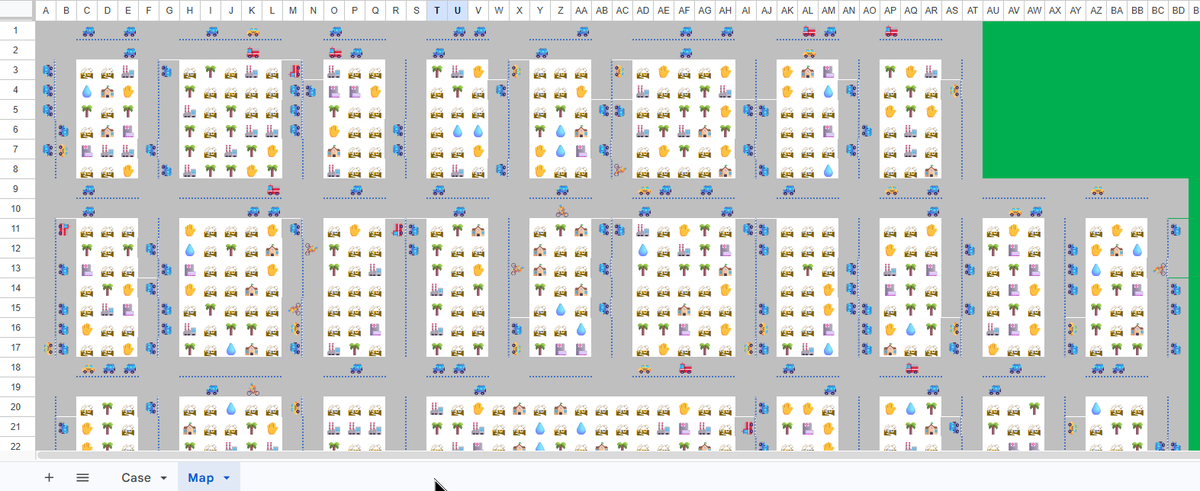Select column header M

click(294, 10)
